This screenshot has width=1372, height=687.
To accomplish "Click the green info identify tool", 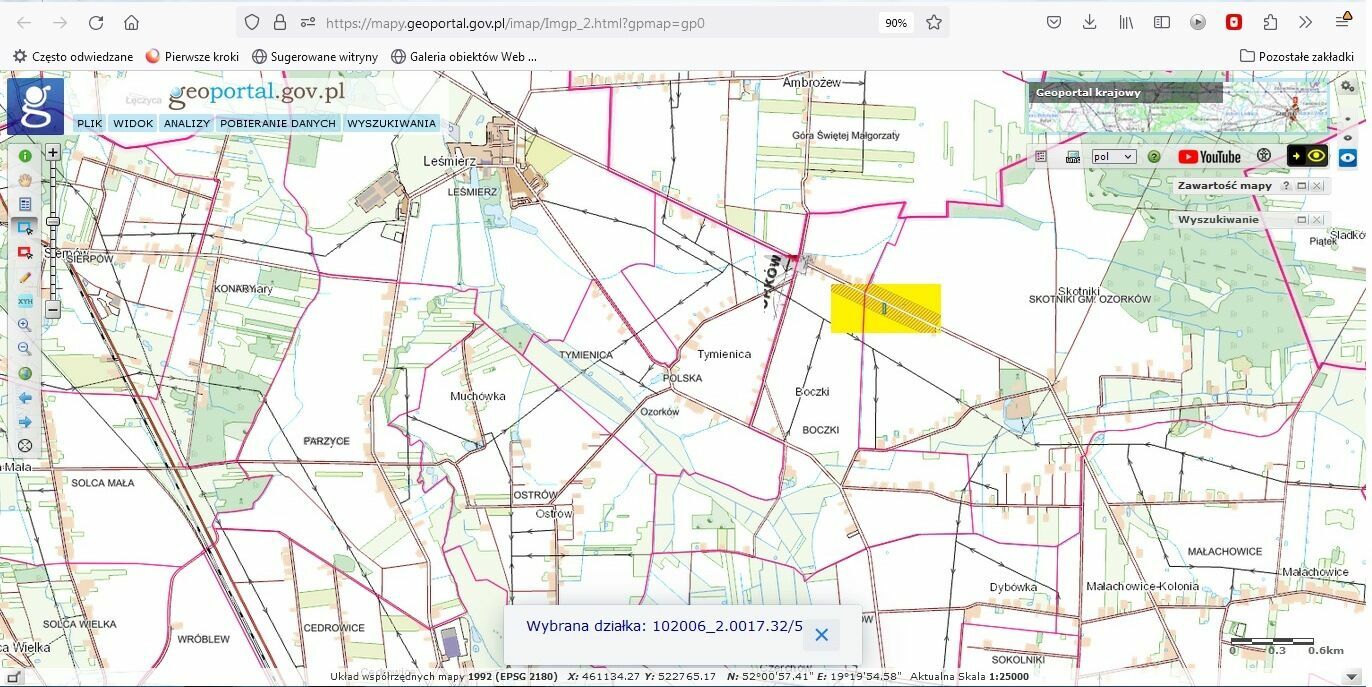I will pos(25,156).
